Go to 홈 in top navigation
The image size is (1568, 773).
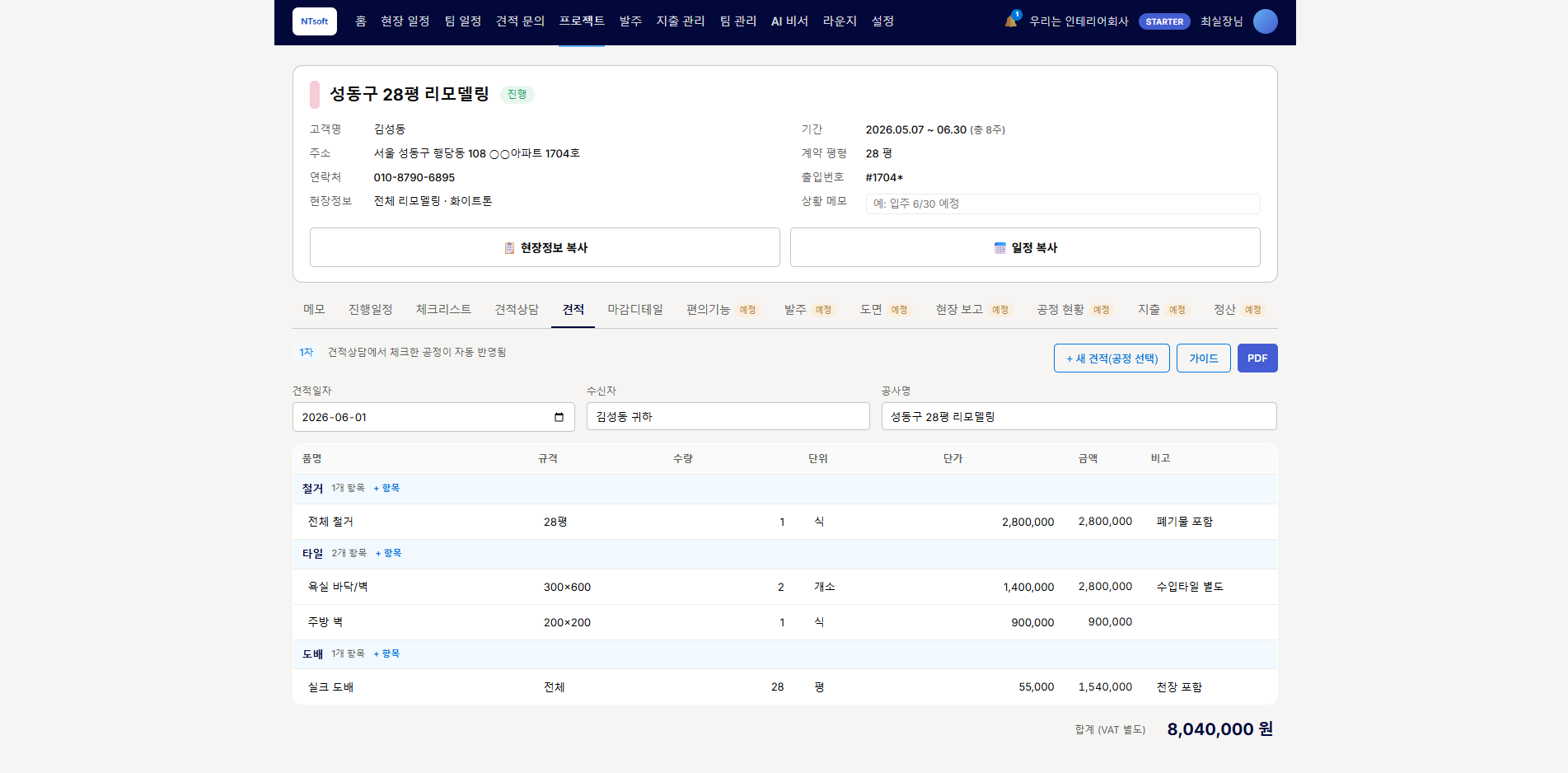click(x=361, y=21)
